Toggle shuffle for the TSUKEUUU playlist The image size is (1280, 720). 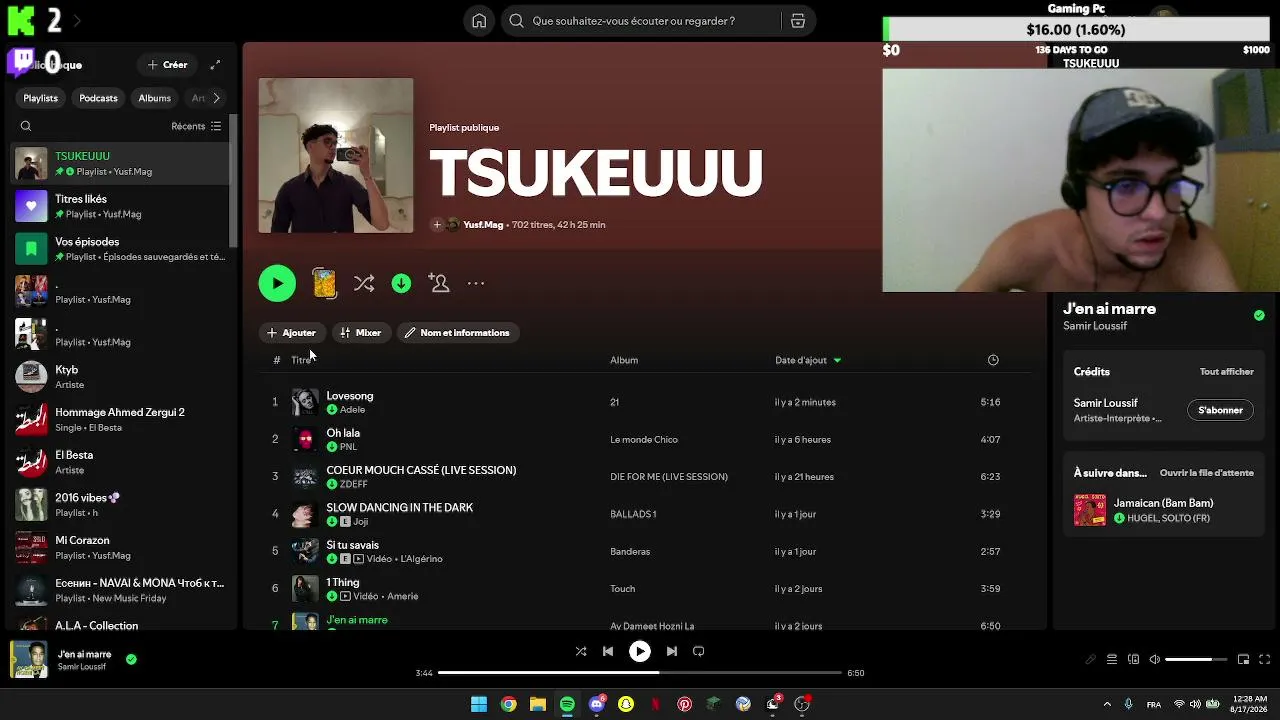point(364,284)
